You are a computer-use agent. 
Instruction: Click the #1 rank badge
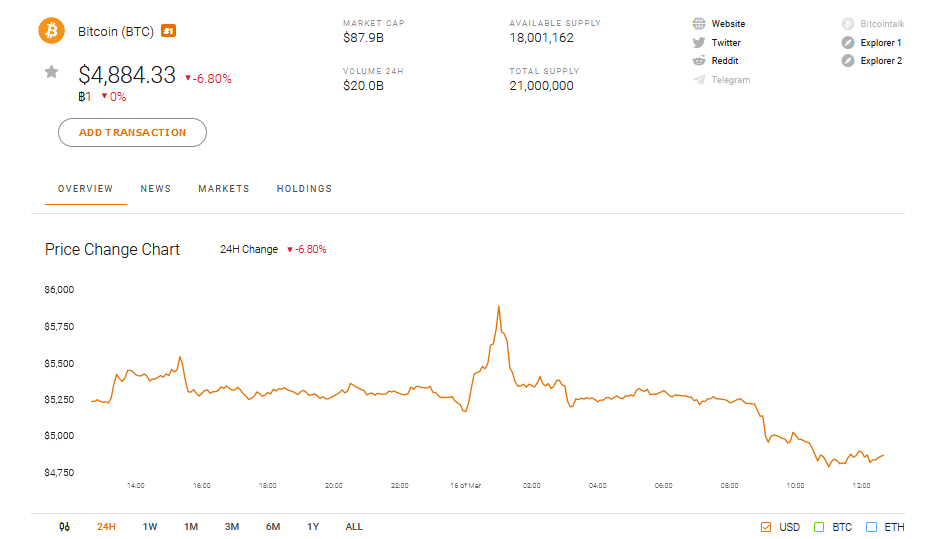coord(169,31)
